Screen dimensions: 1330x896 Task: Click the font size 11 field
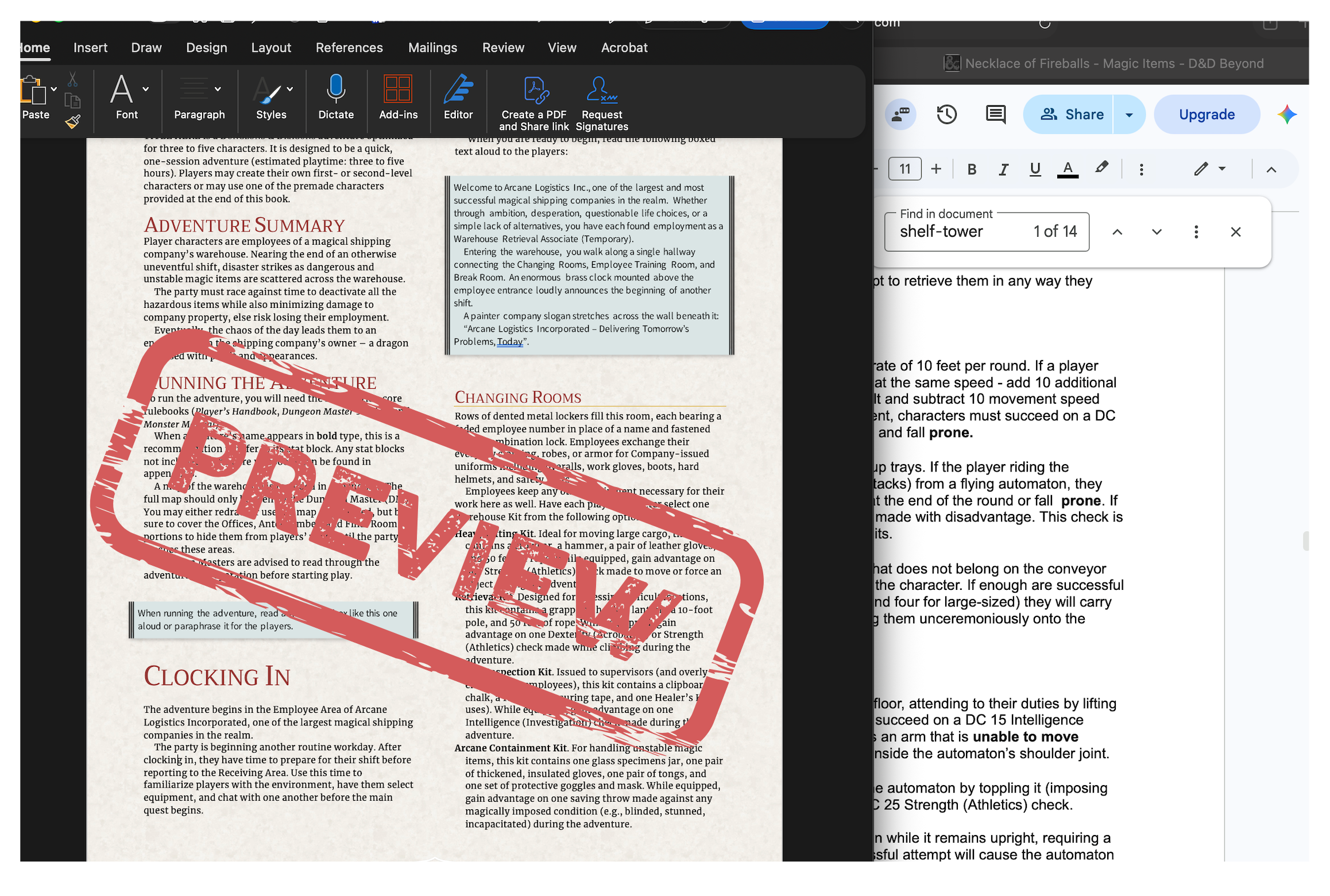tap(905, 169)
